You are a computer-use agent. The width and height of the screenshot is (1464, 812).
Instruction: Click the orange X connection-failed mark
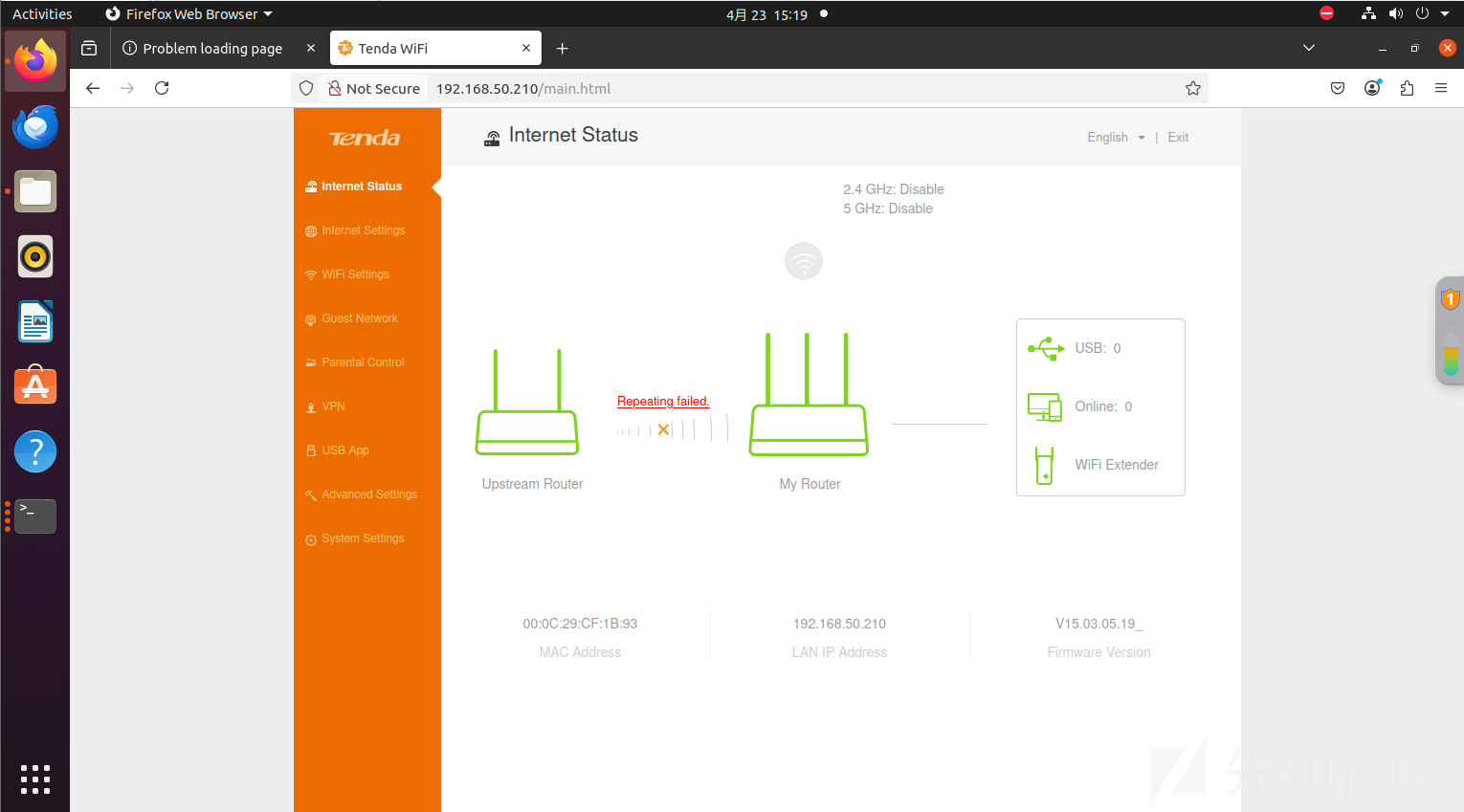(x=663, y=430)
